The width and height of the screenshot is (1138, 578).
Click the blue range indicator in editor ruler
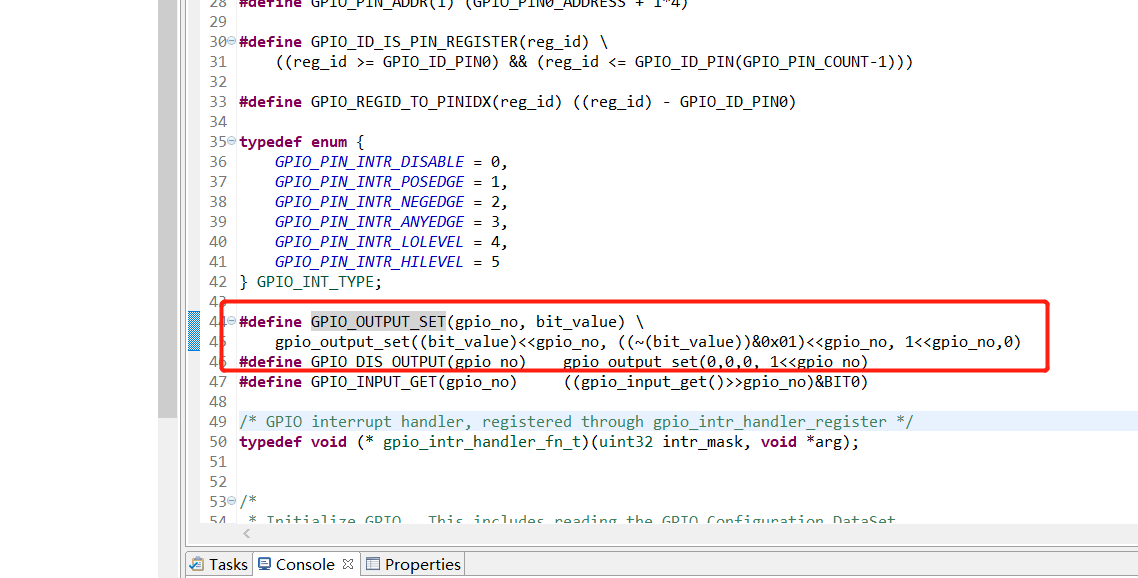tap(194, 331)
